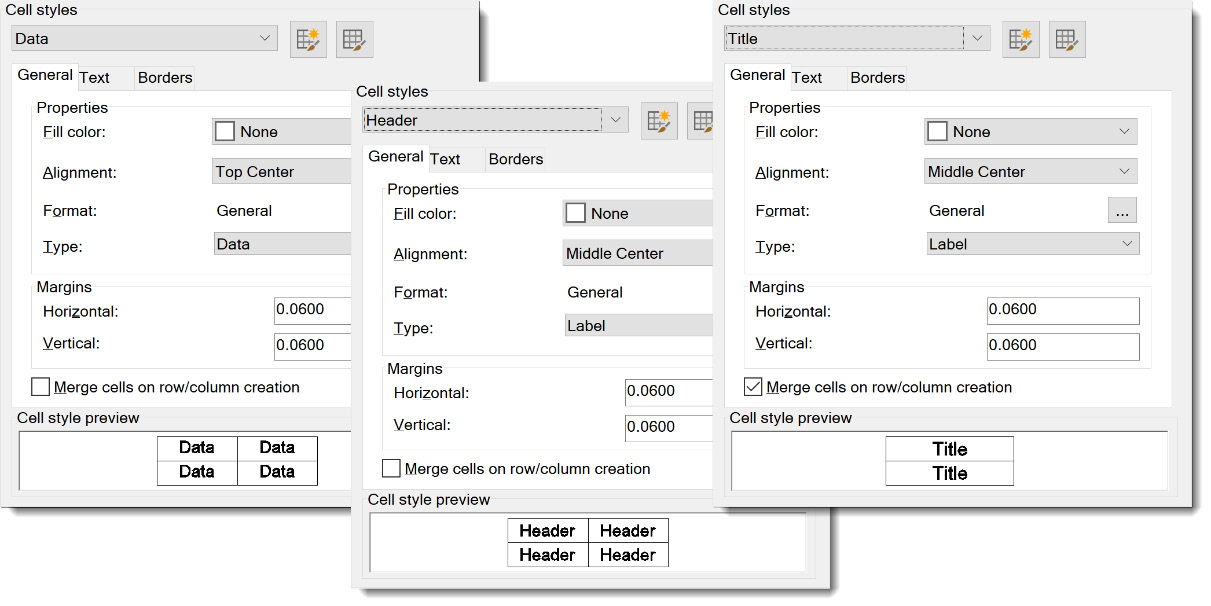Screen dimensions: 1211x606
Task: Open the Data cell styles dropdown
Action: [144, 39]
